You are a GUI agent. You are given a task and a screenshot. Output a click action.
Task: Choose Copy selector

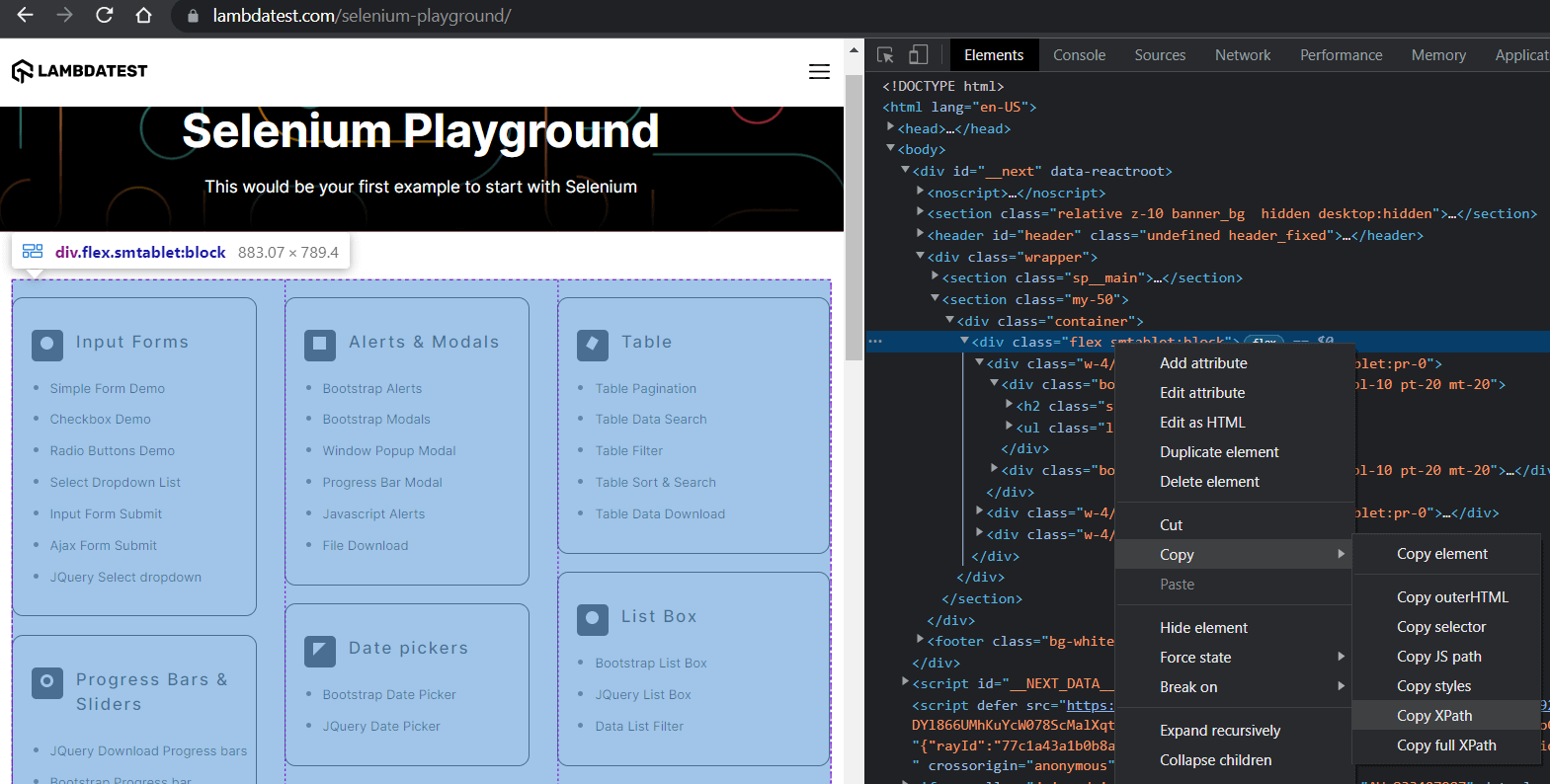tap(1445, 627)
